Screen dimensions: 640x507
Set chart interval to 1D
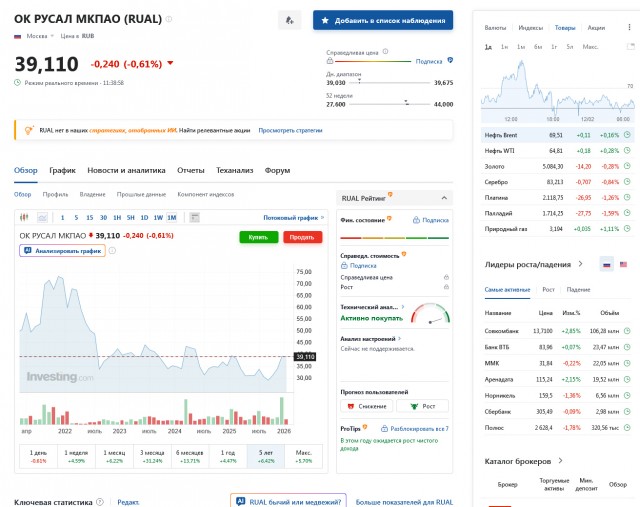[144, 218]
